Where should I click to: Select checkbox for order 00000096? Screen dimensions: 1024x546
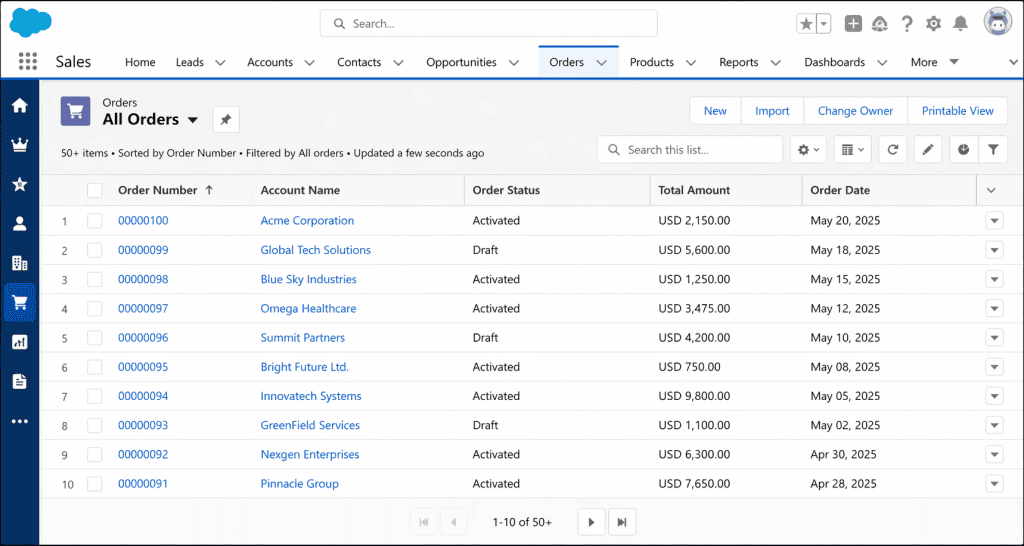95,338
